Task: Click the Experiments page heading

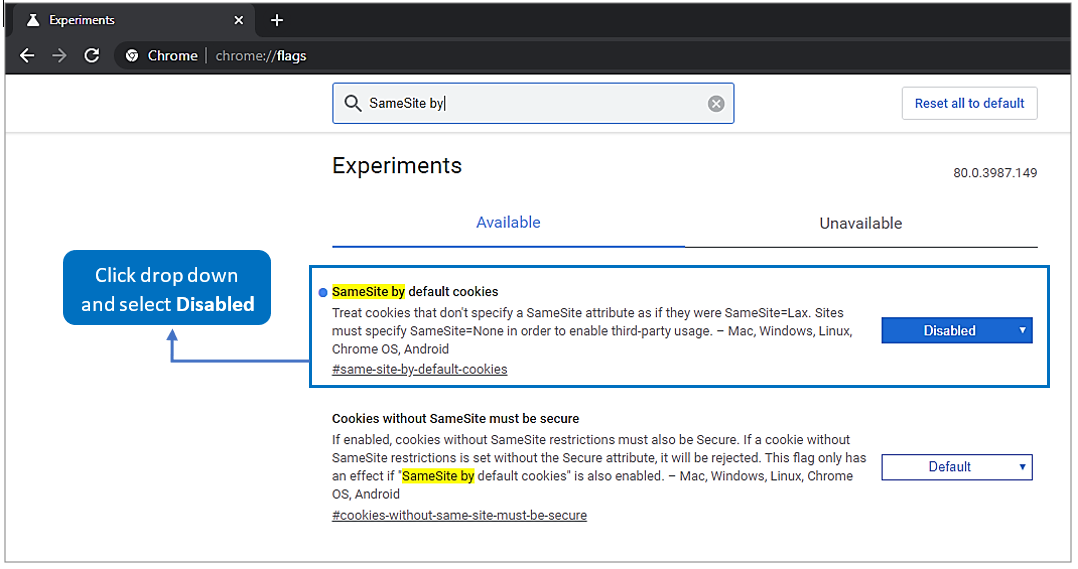Action: 397,166
